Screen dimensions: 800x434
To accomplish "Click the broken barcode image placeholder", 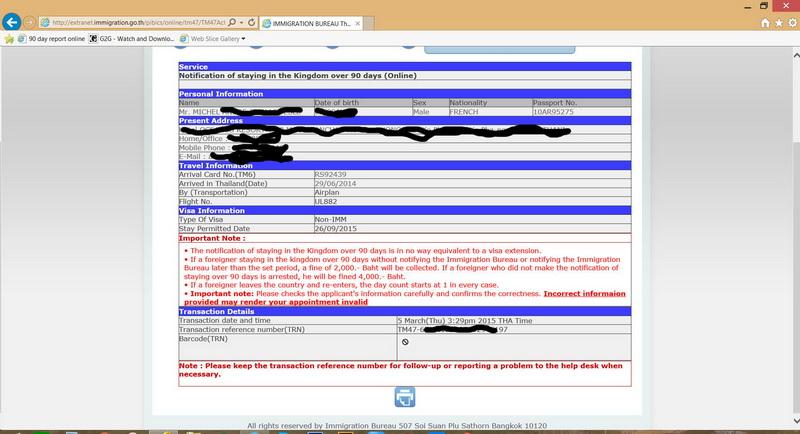I will (404, 342).
